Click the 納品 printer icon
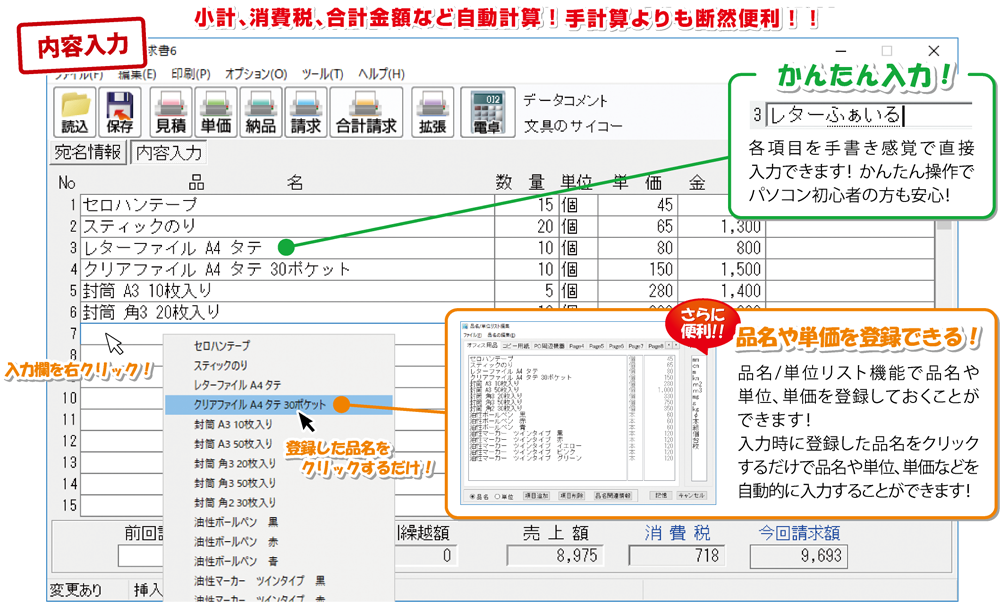 260,112
